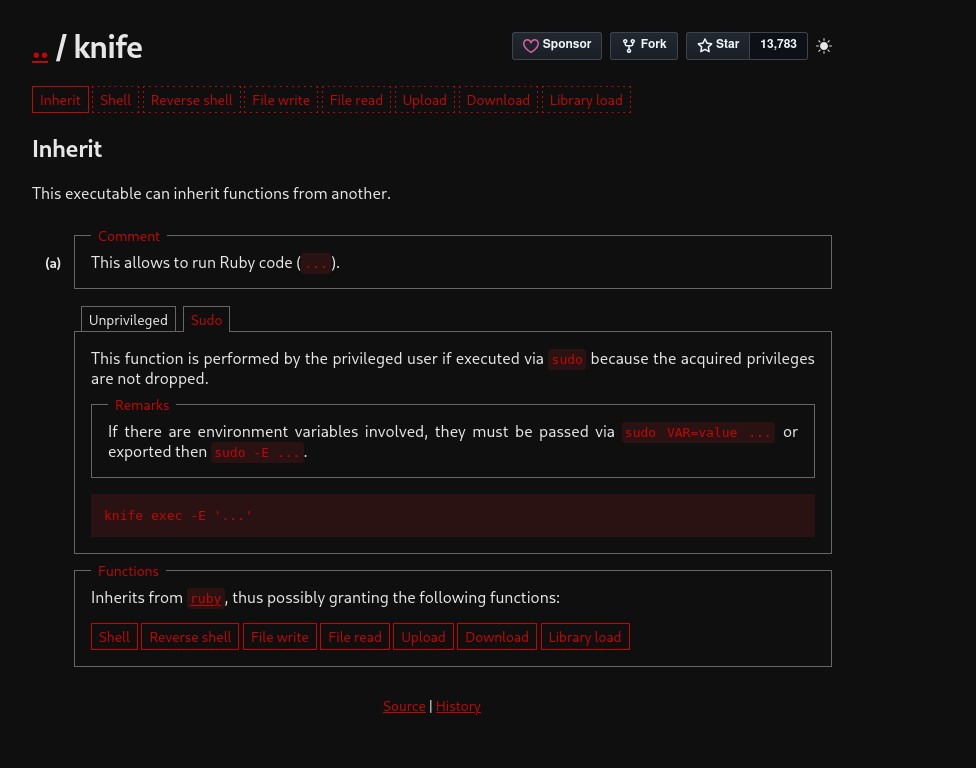
Task: Open the 13,783 stargazers count
Action: pyautogui.click(x=778, y=45)
